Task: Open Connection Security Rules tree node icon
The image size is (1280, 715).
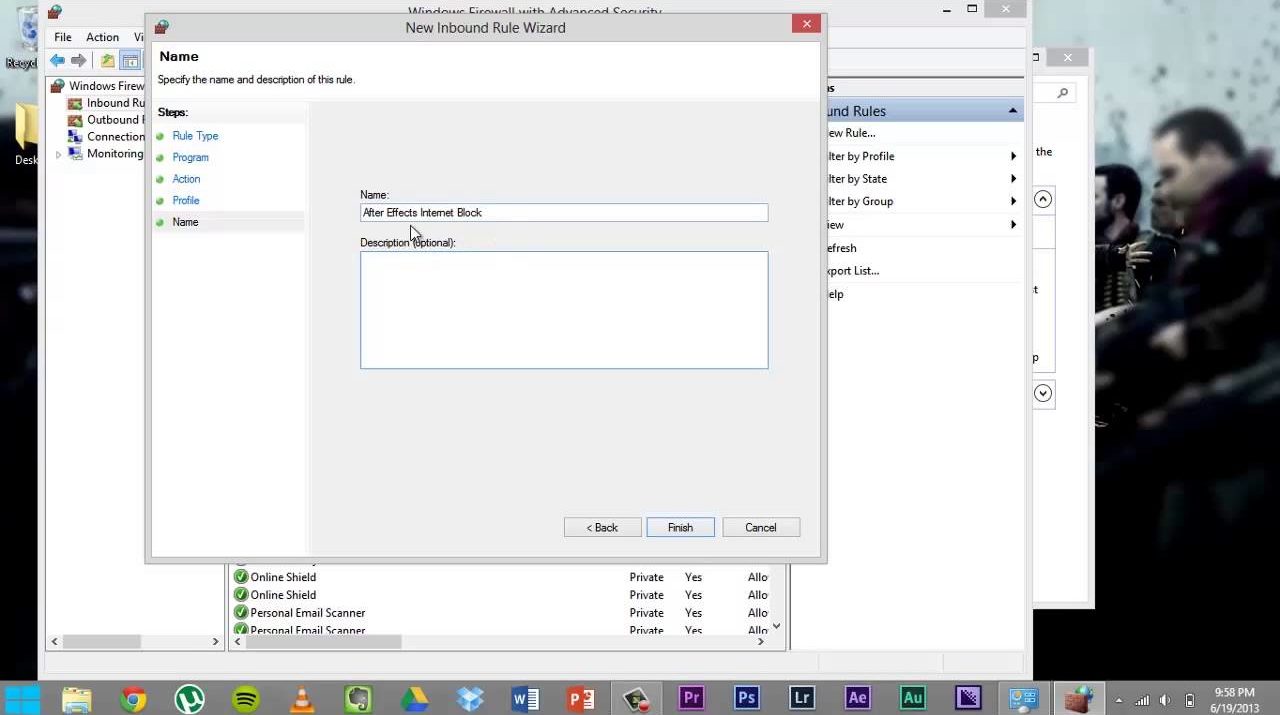Action: 75,137
